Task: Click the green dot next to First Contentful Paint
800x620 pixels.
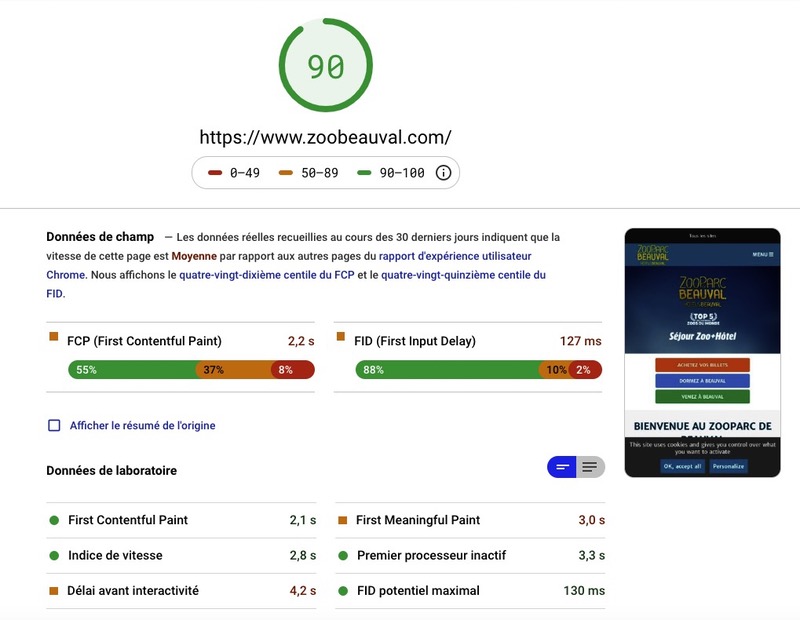Action: pyautogui.click(x=54, y=520)
